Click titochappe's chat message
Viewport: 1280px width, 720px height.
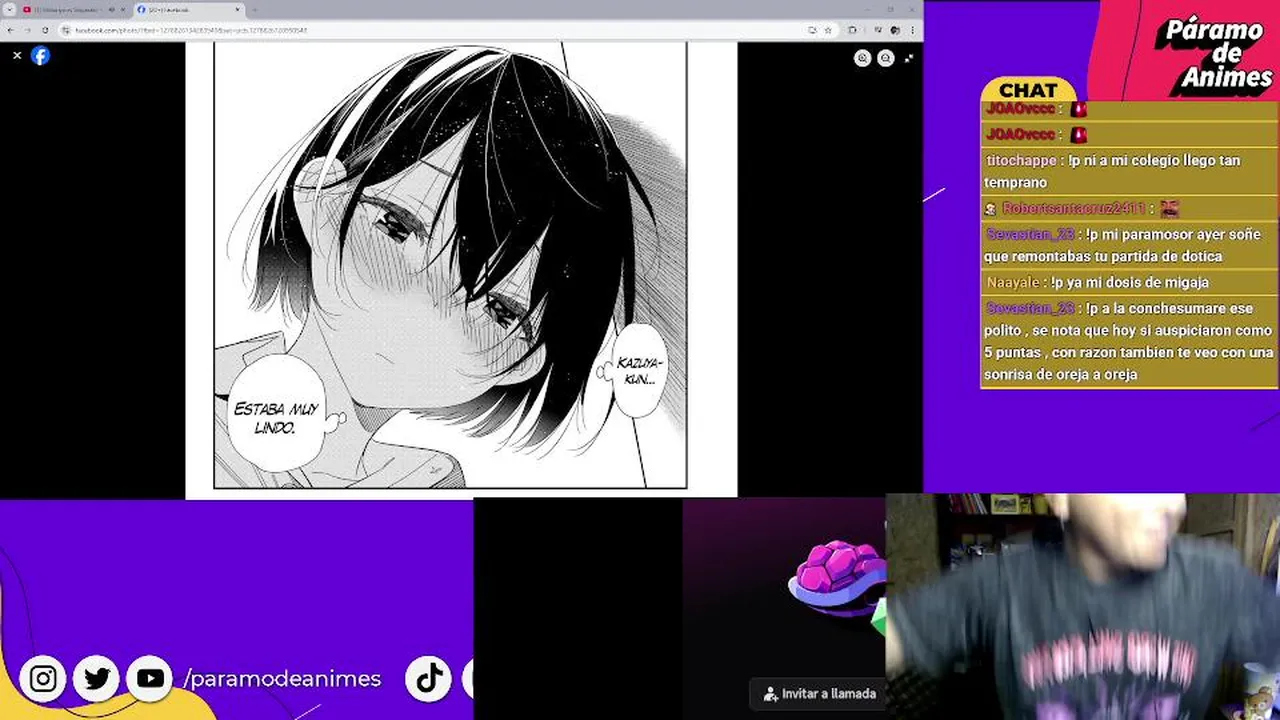[1128, 171]
